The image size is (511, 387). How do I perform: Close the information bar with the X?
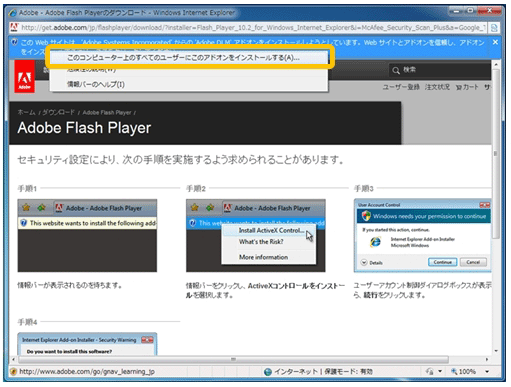point(495,42)
